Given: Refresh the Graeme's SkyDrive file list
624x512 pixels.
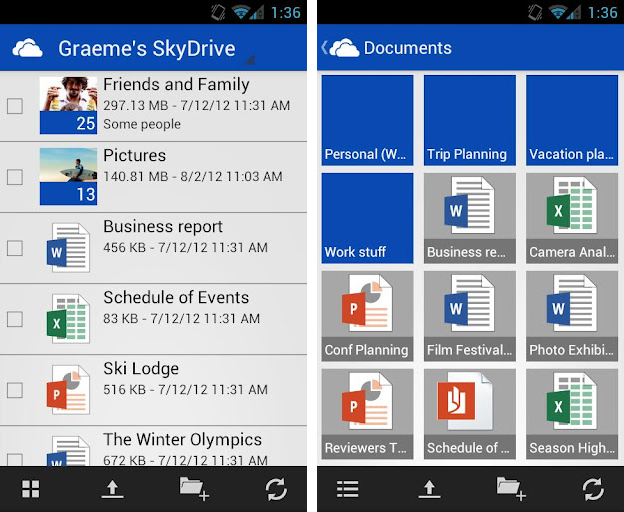Looking at the screenshot, I should click(x=276, y=489).
